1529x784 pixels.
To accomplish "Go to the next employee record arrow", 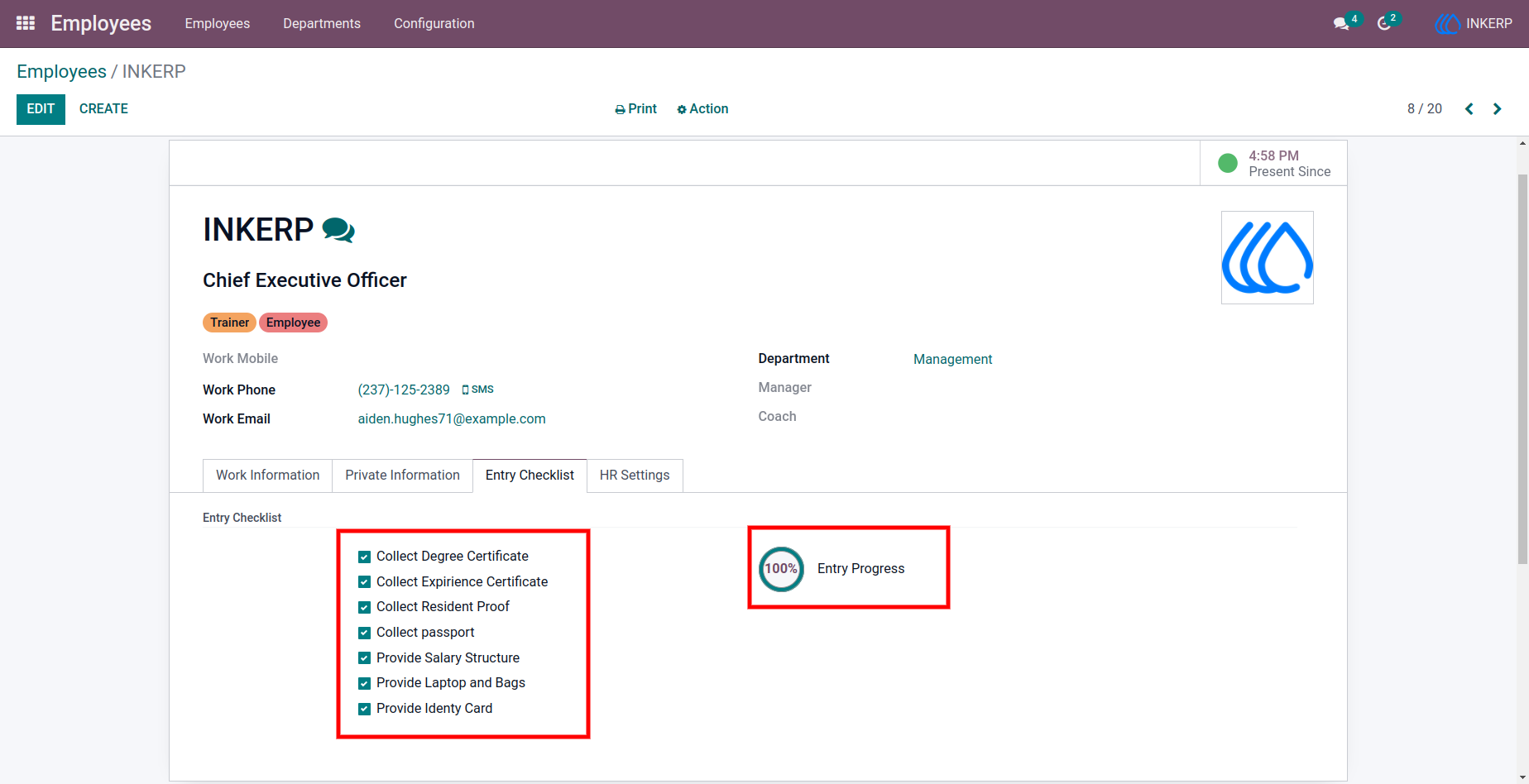I will [x=1497, y=109].
